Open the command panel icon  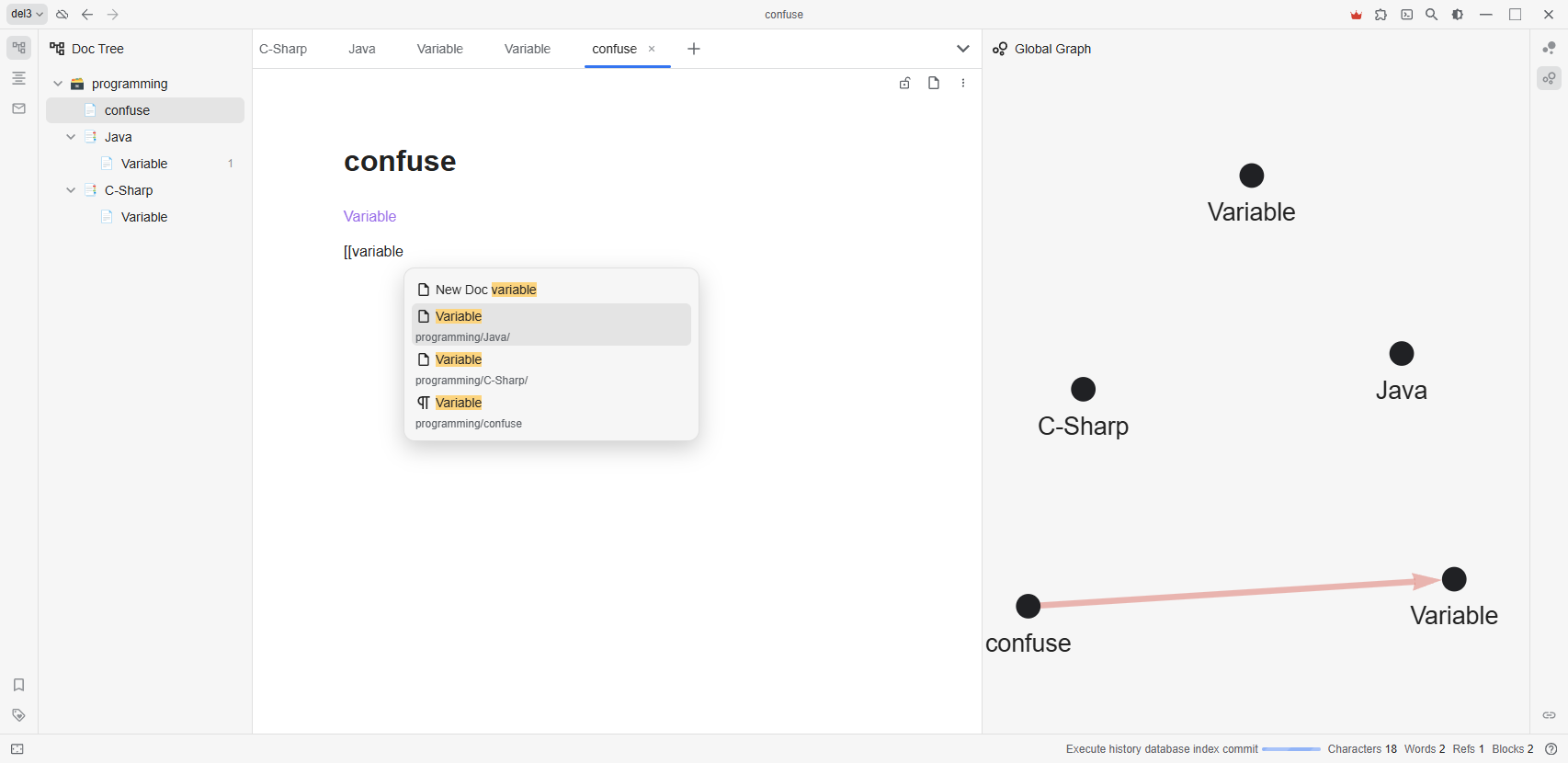coord(1406,15)
